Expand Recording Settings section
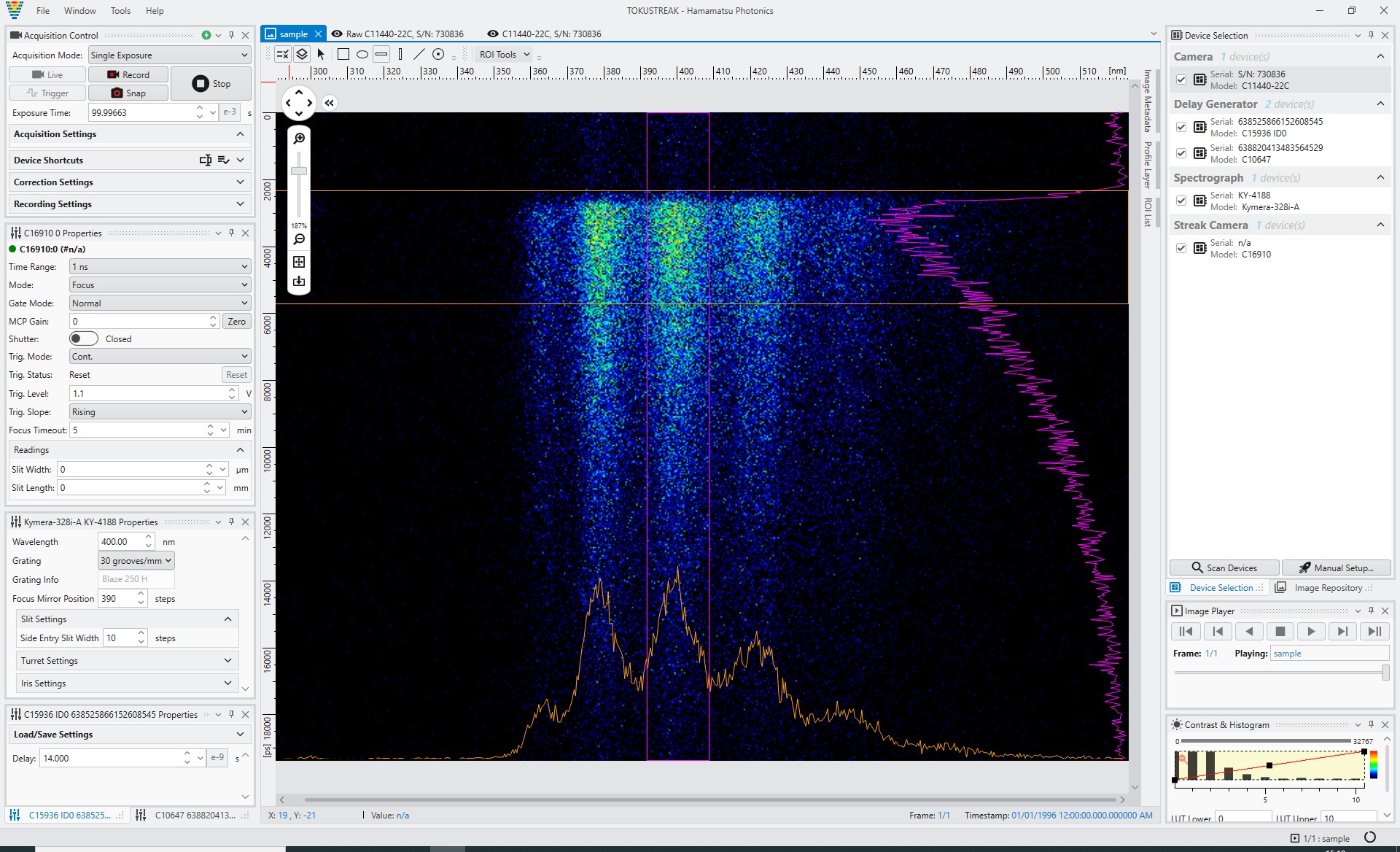 129,204
